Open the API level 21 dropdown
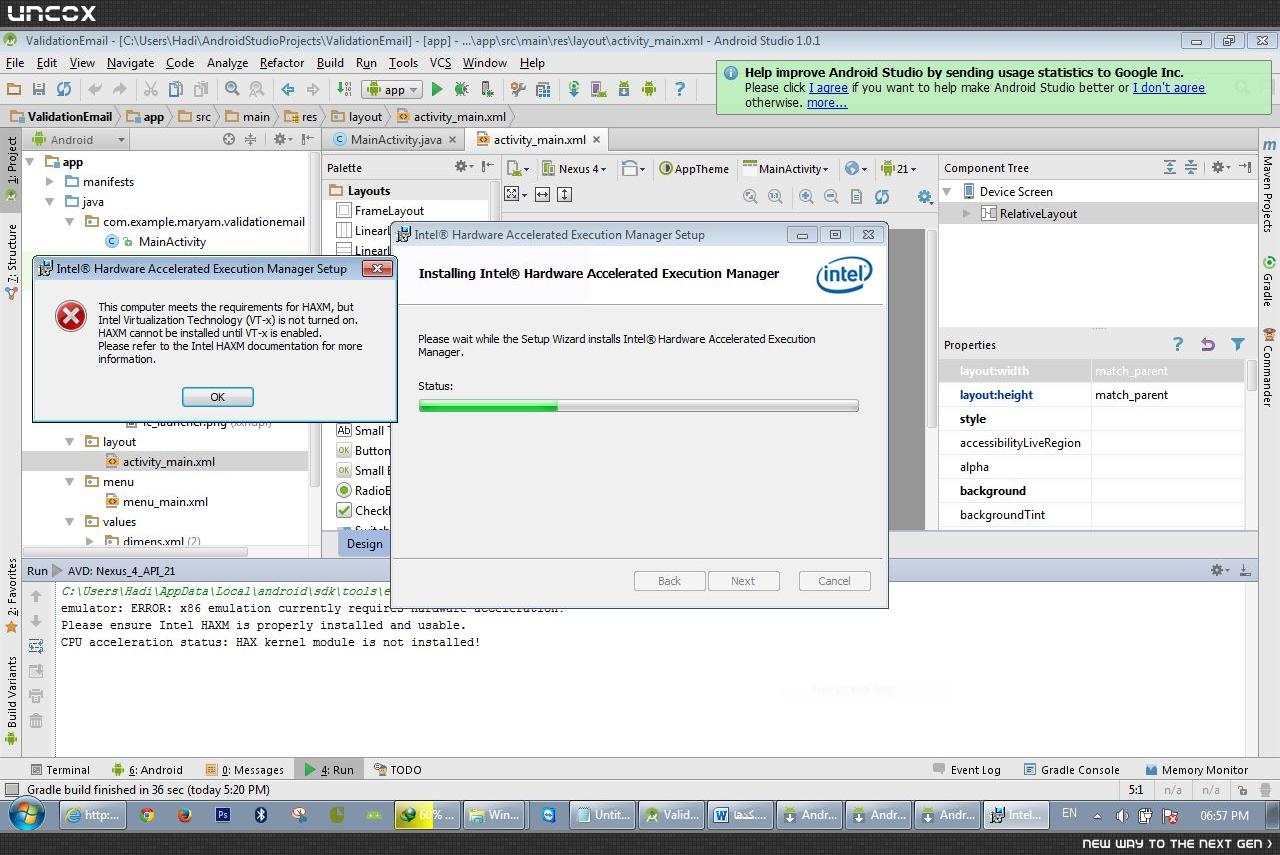This screenshot has width=1280, height=855. click(898, 168)
